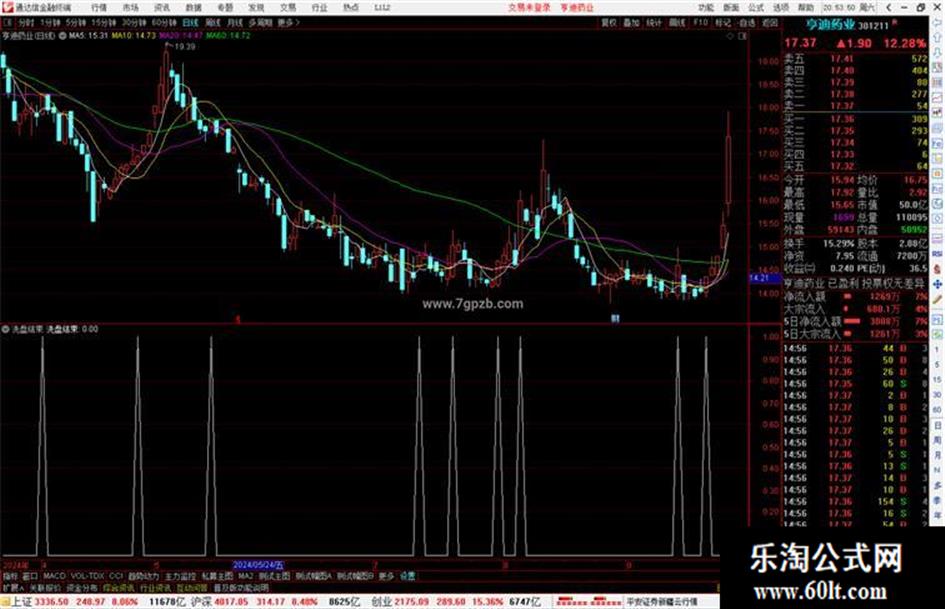Click the 叠加 toolbar button
The image size is (945, 609).
click(631, 22)
